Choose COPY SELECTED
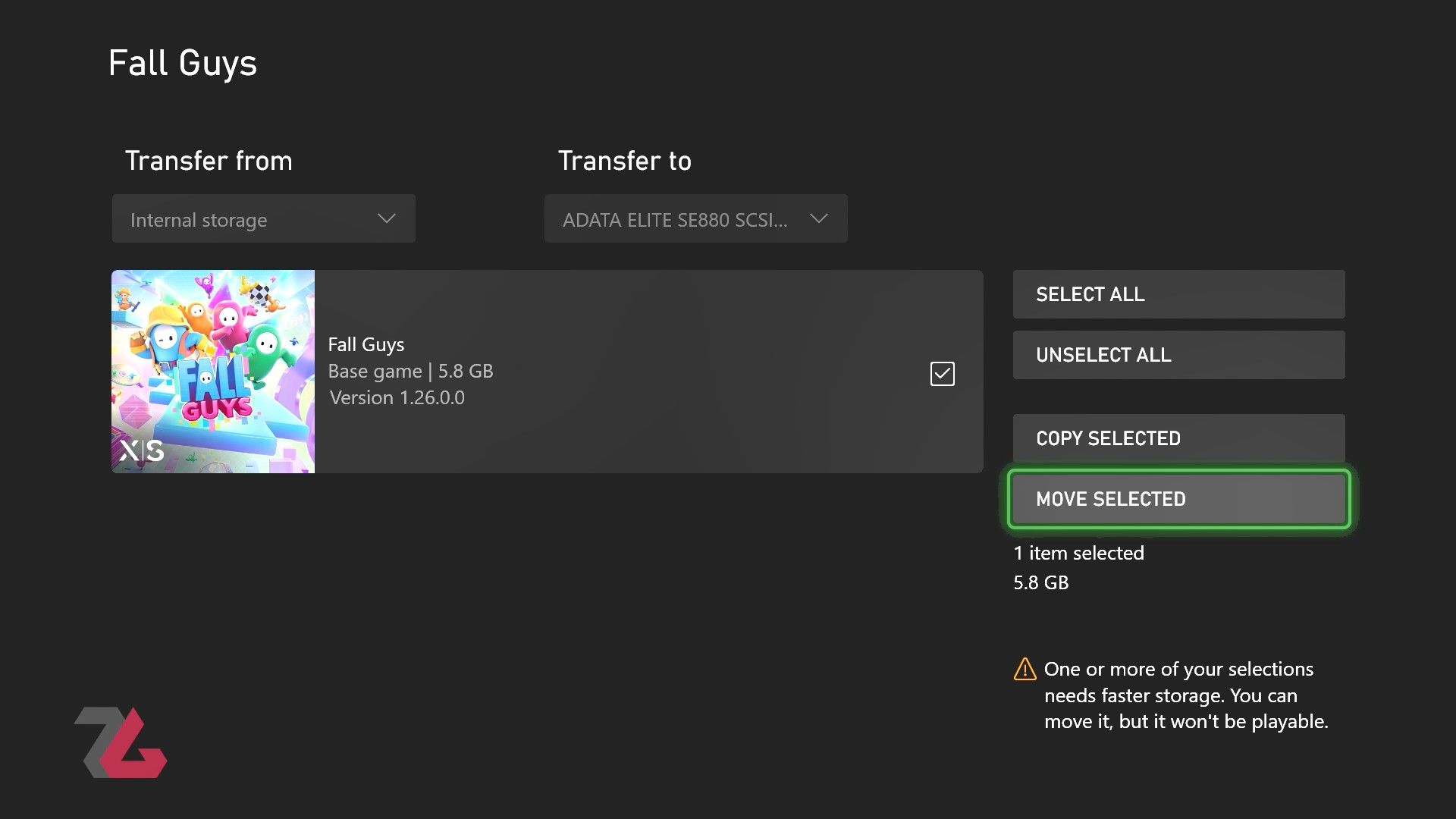 point(1178,438)
